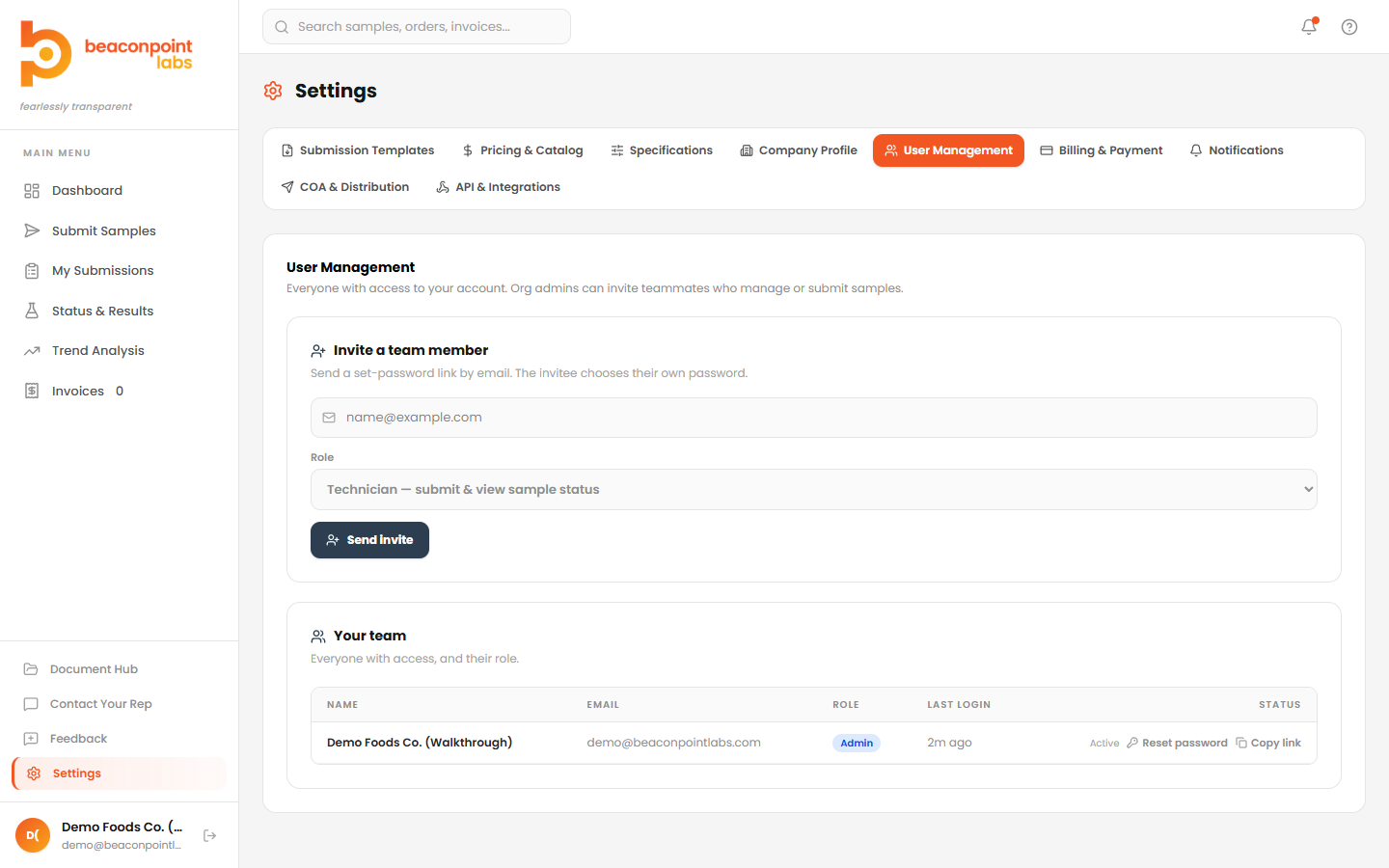Click the Active status label
Screen dimensions: 1389x868
1104,744
